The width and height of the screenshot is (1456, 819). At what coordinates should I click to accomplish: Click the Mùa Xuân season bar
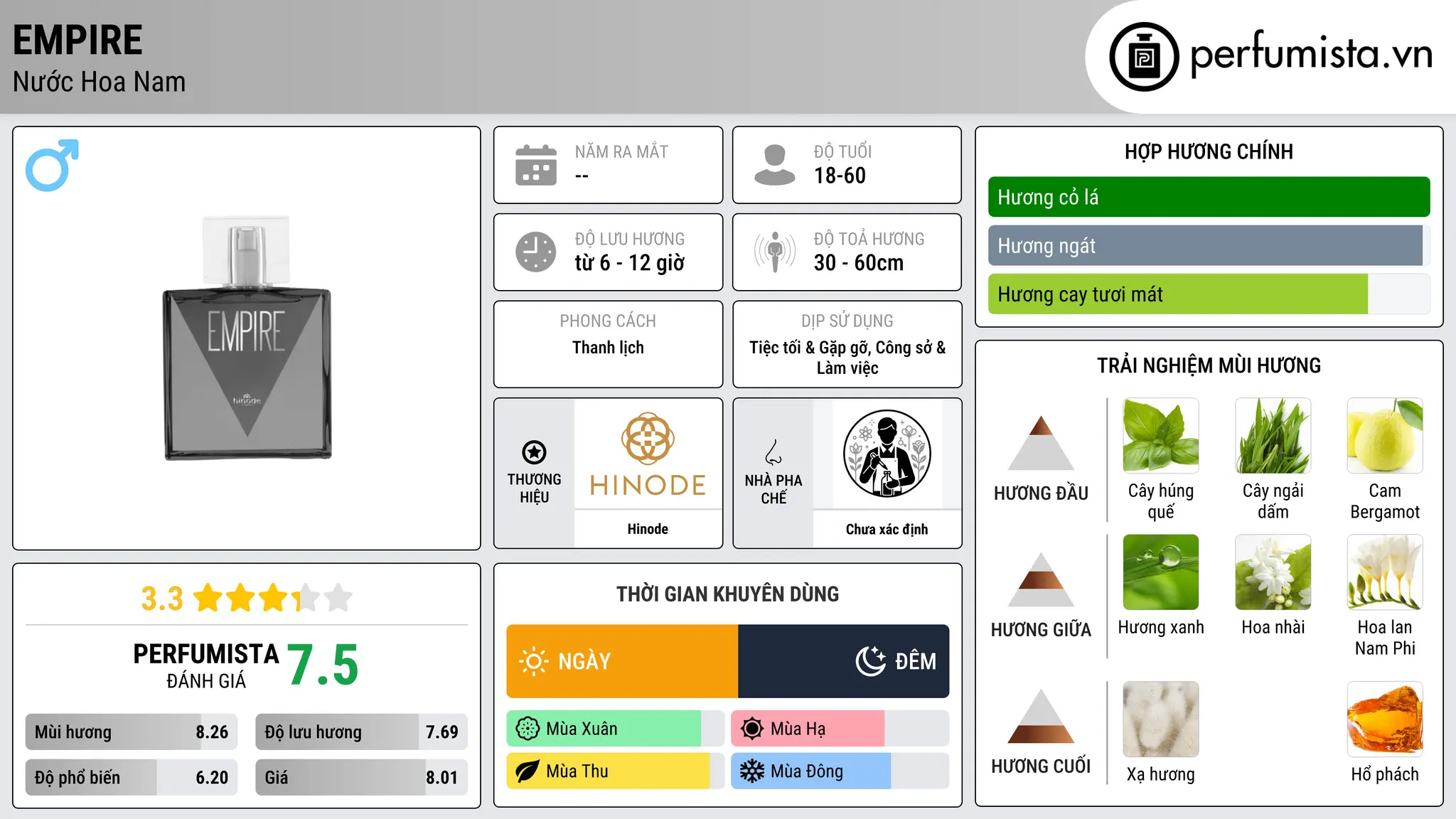[x=616, y=729]
